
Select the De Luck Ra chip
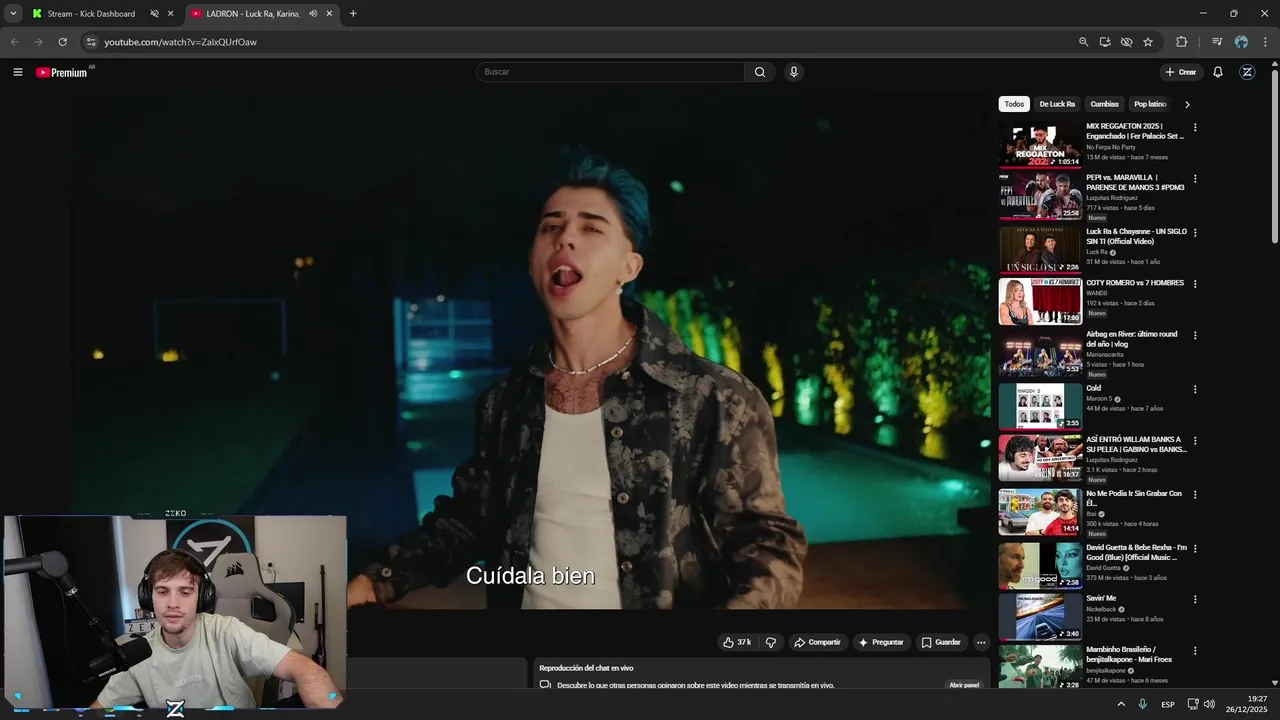click(1057, 104)
